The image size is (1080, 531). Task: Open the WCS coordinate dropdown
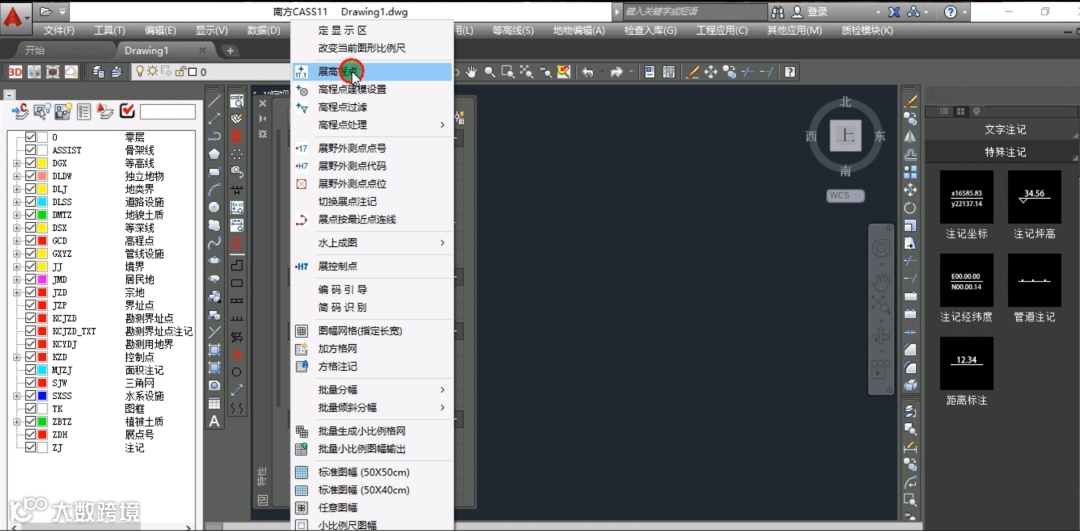tap(845, 196)
